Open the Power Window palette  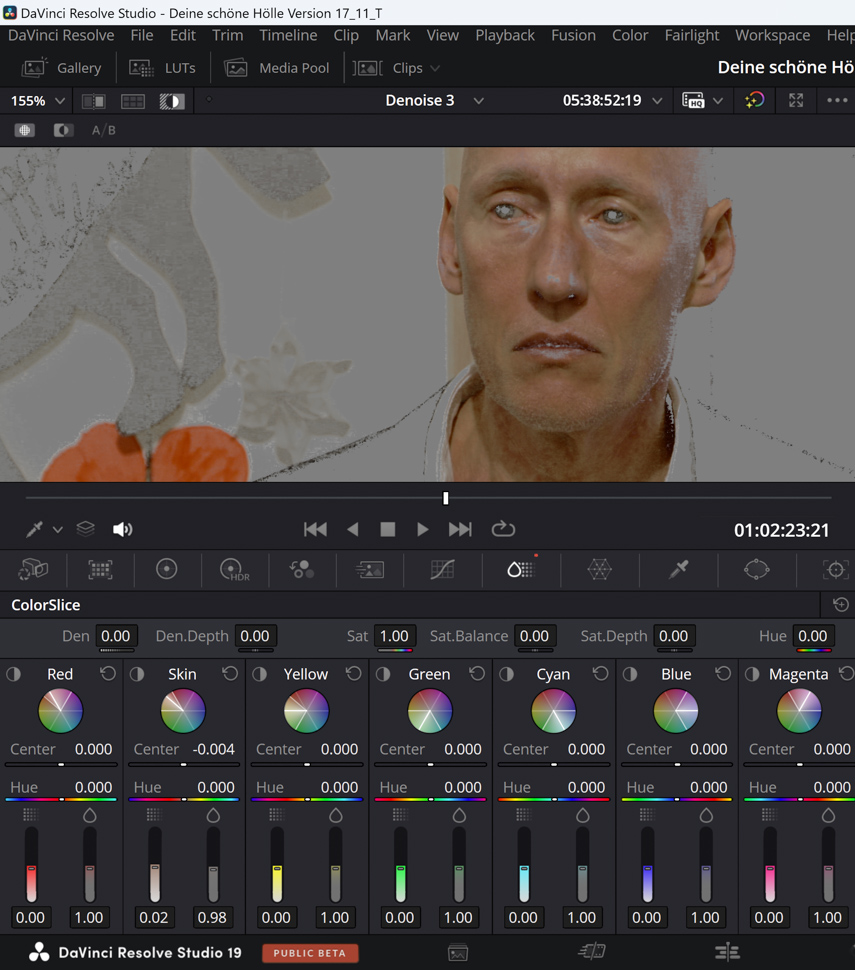click(x=757, y=569)
